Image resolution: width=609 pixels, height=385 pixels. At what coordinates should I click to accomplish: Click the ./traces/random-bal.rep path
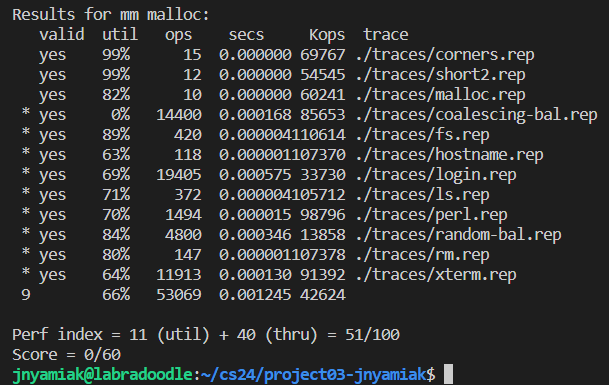click(458, 235)
